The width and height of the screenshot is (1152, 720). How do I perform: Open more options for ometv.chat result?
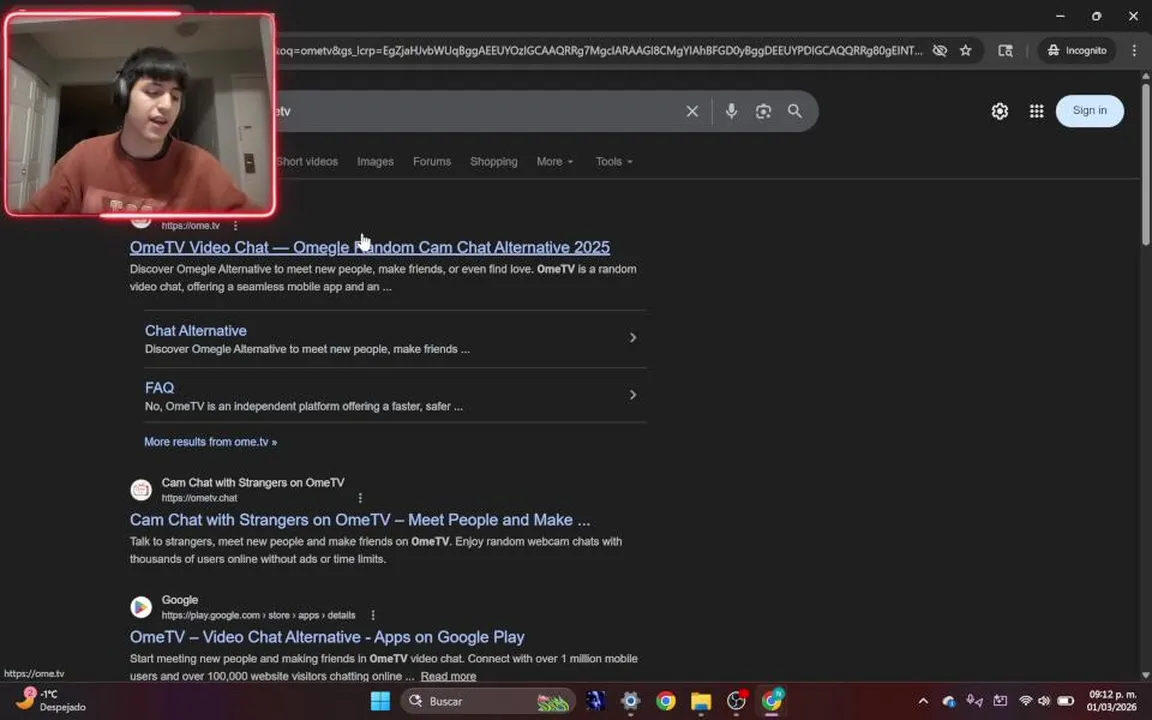point(360,497)
